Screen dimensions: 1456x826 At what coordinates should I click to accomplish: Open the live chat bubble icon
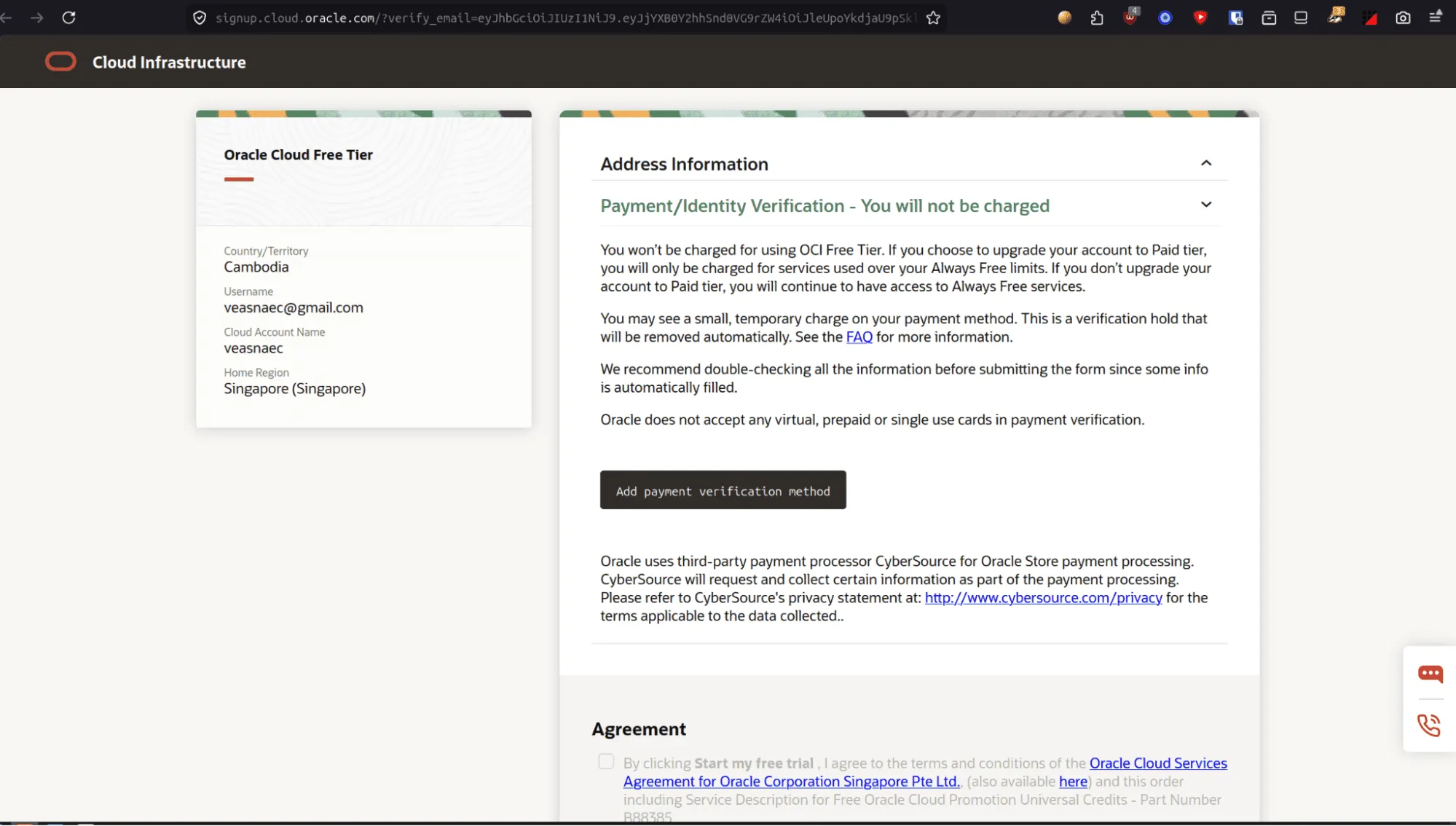[x=1430, y=674]
